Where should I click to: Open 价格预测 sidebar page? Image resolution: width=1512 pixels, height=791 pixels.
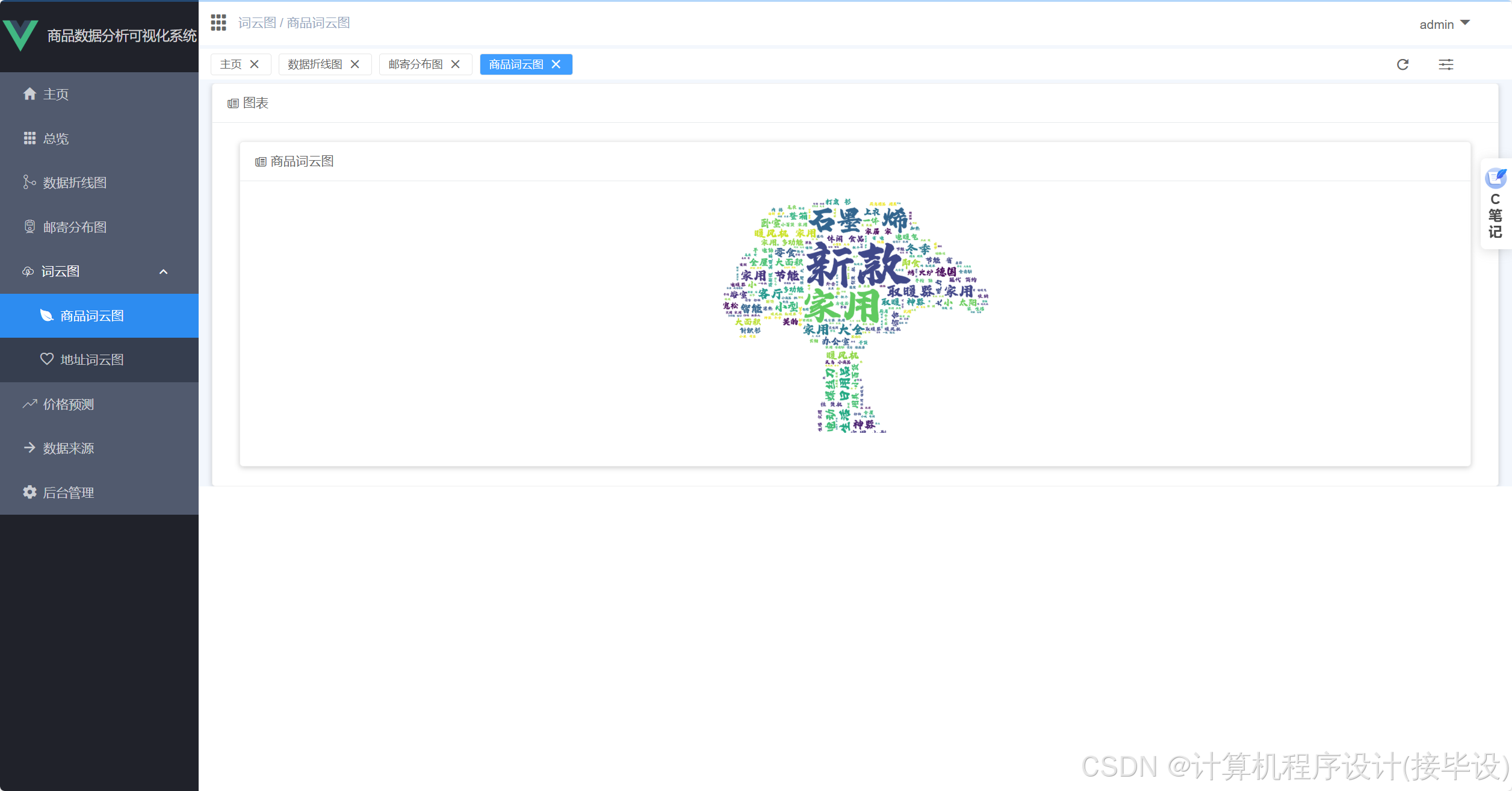coord(69,404)
